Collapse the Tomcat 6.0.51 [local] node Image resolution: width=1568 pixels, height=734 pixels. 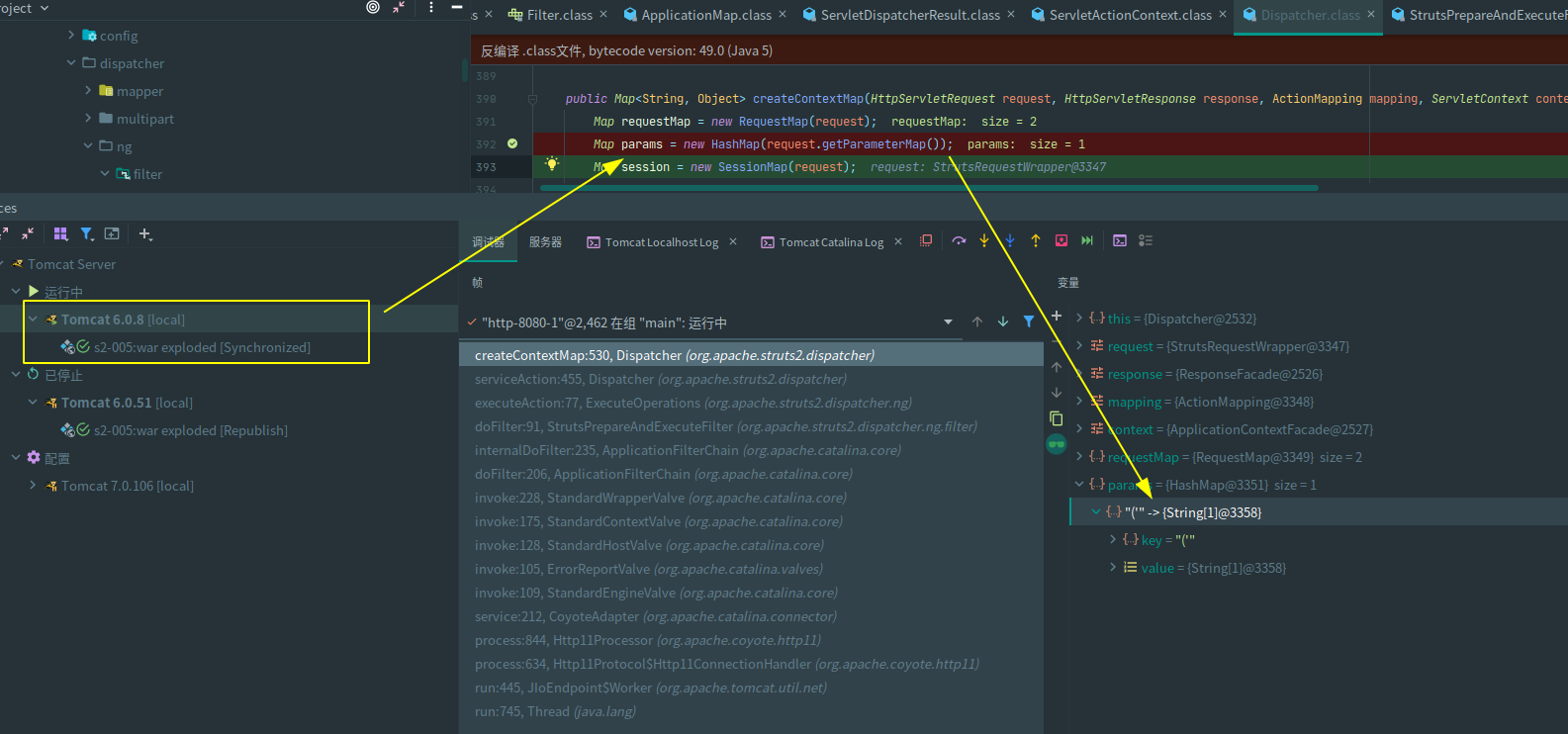click(x=33, y=403)
